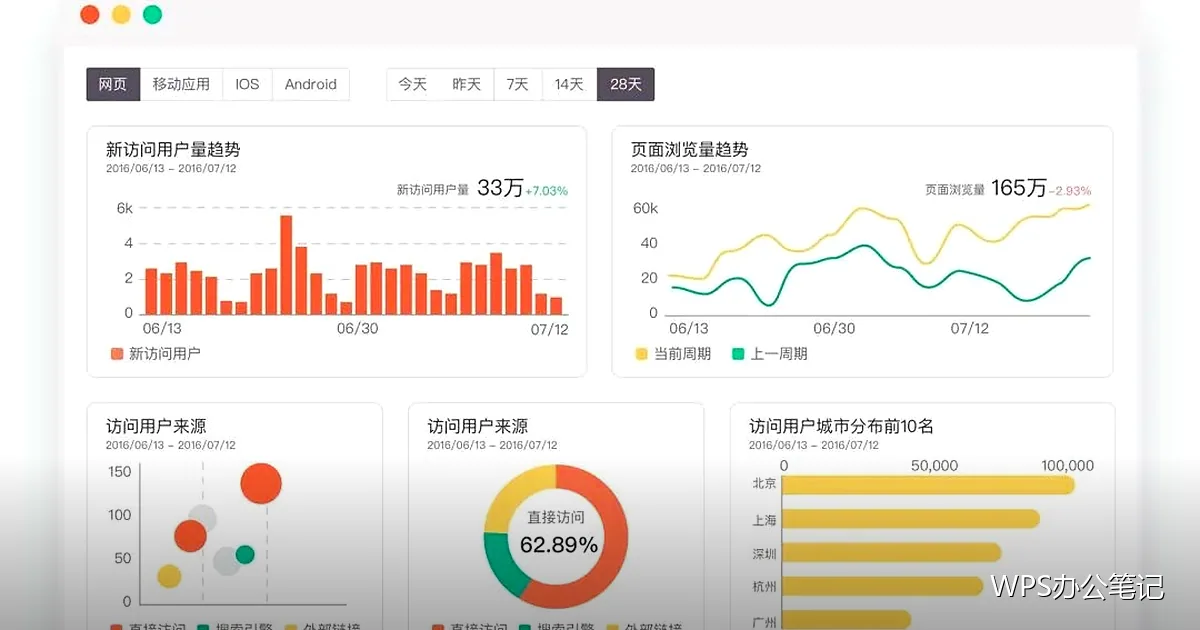Screen dimensions: 1200x630
Task: Click the 深圳 bar in city chart
Action: (892, 552)
